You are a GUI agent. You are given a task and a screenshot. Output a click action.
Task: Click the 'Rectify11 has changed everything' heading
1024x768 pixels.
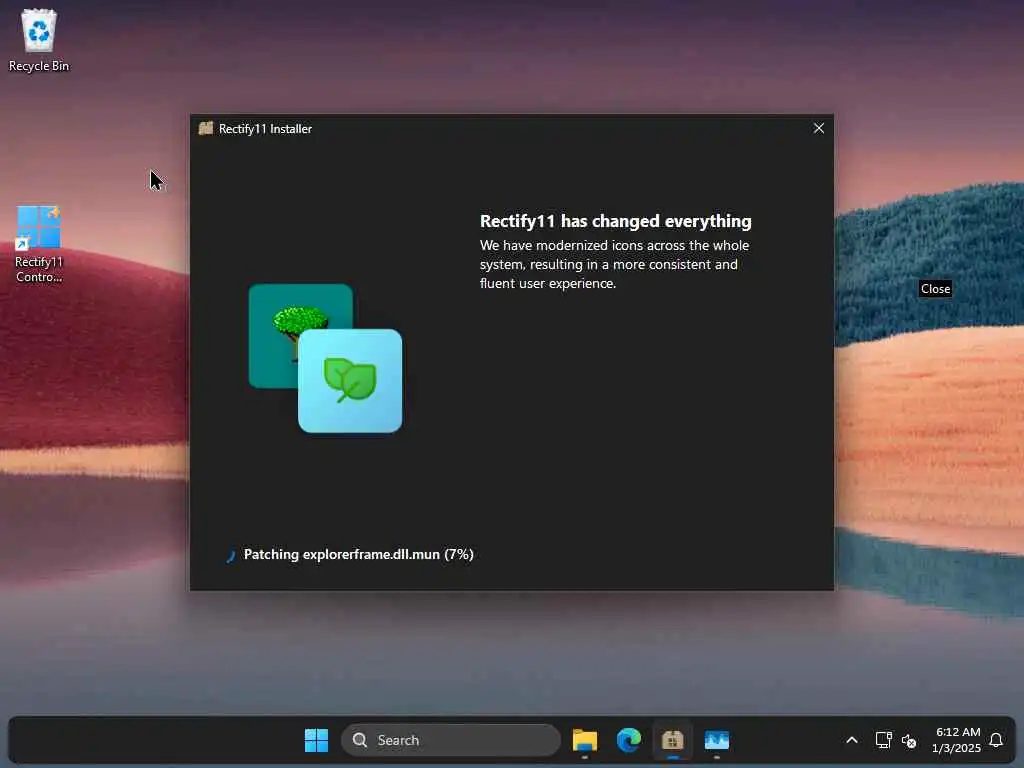(x=615, y=221)
